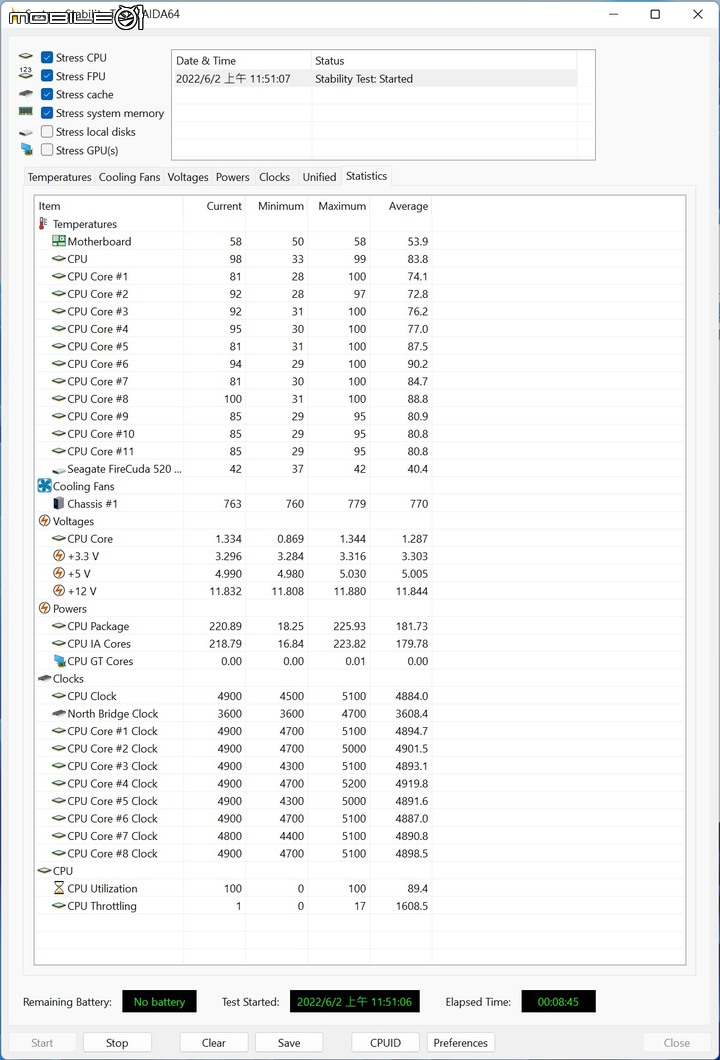Click the icon beside Stress GPU(s)
The image size is (720, 1060).
click(26, 149)
